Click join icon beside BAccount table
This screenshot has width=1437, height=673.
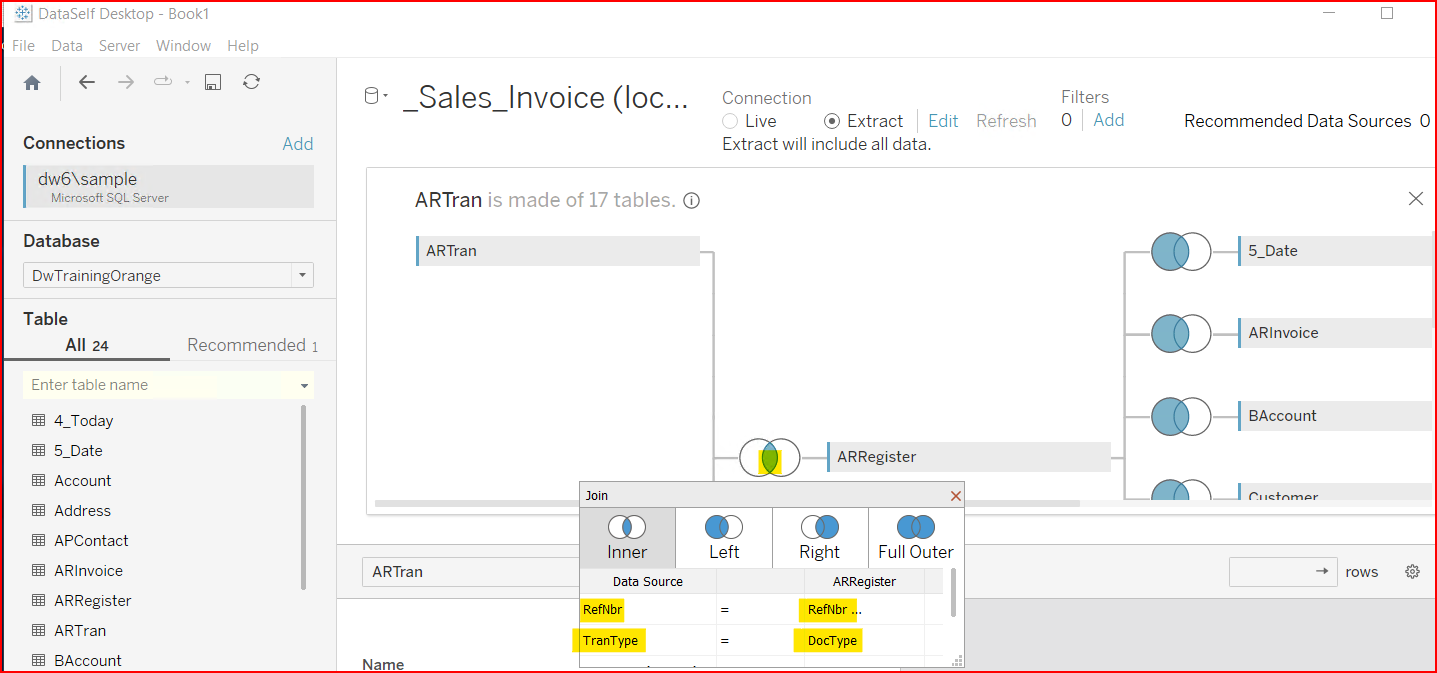pyautogui.click(x=1180, y=416)
